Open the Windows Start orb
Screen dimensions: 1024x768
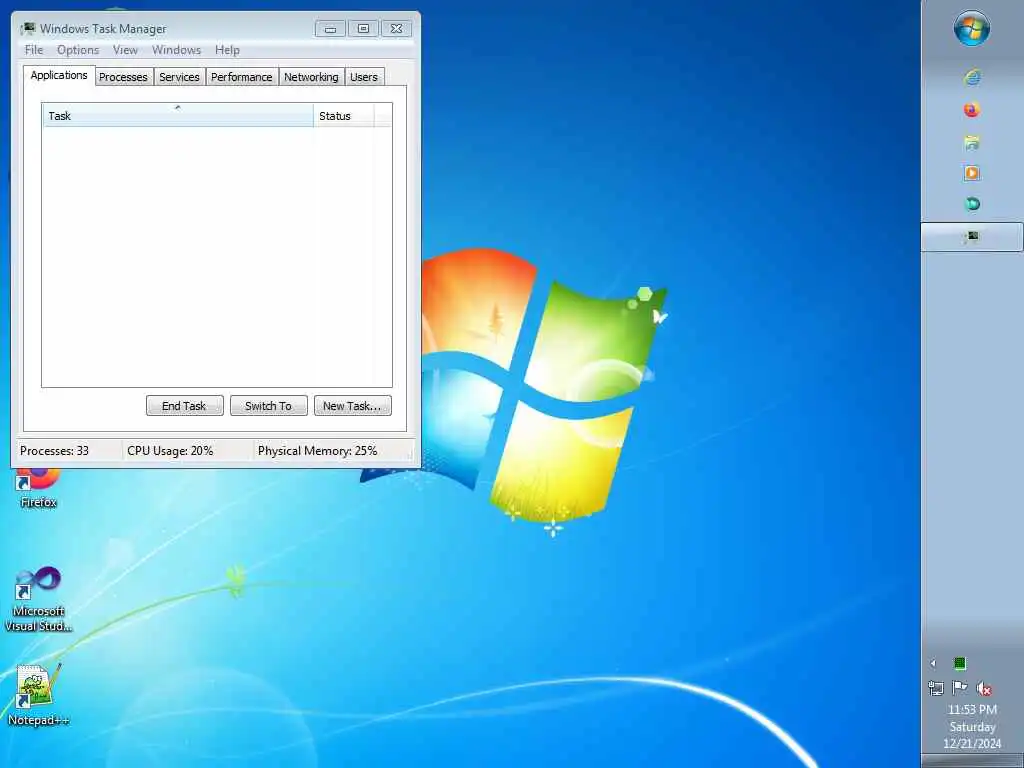[x=972, y=29]
